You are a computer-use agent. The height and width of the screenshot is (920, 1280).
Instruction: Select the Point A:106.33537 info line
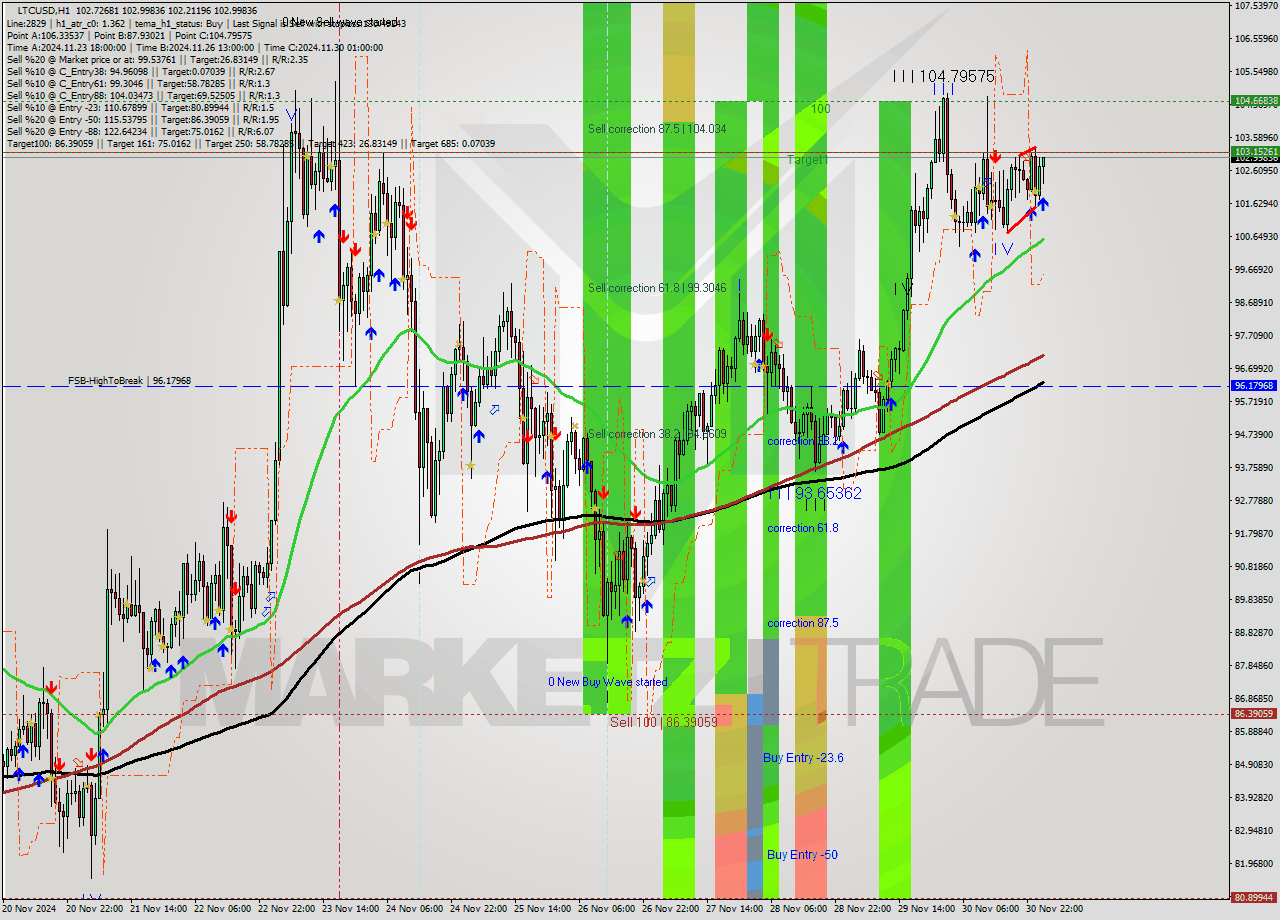(129, 35)
